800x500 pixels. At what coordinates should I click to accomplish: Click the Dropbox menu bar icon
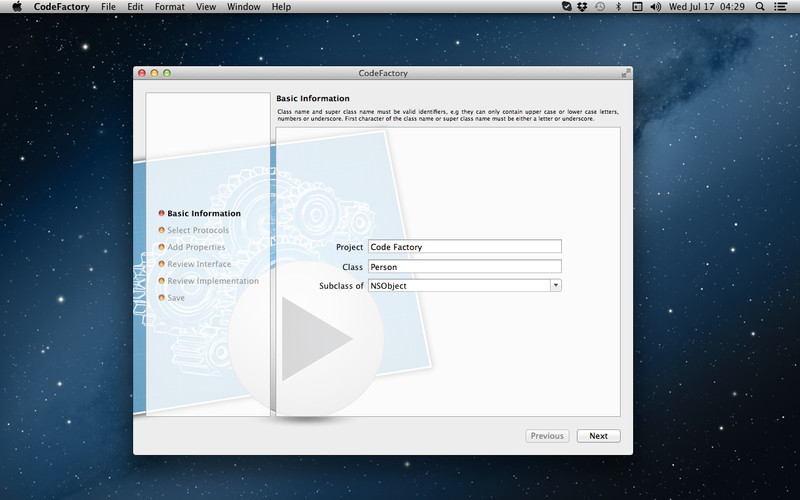582,7
